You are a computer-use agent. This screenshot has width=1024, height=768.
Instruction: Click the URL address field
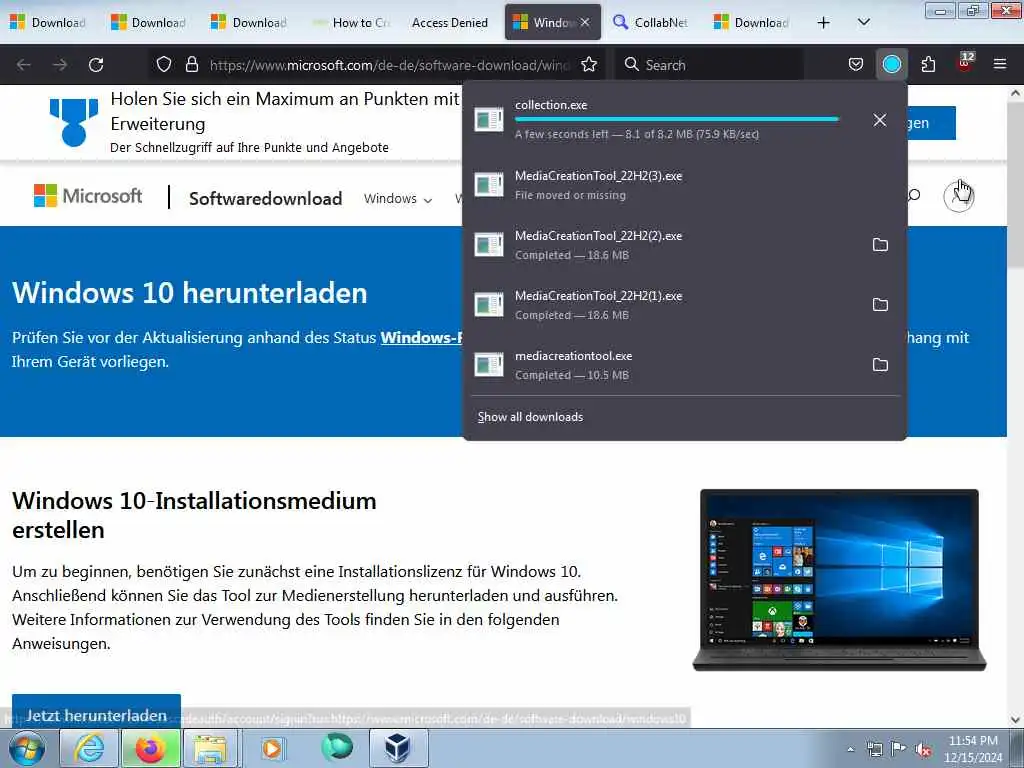coord(389,65)
